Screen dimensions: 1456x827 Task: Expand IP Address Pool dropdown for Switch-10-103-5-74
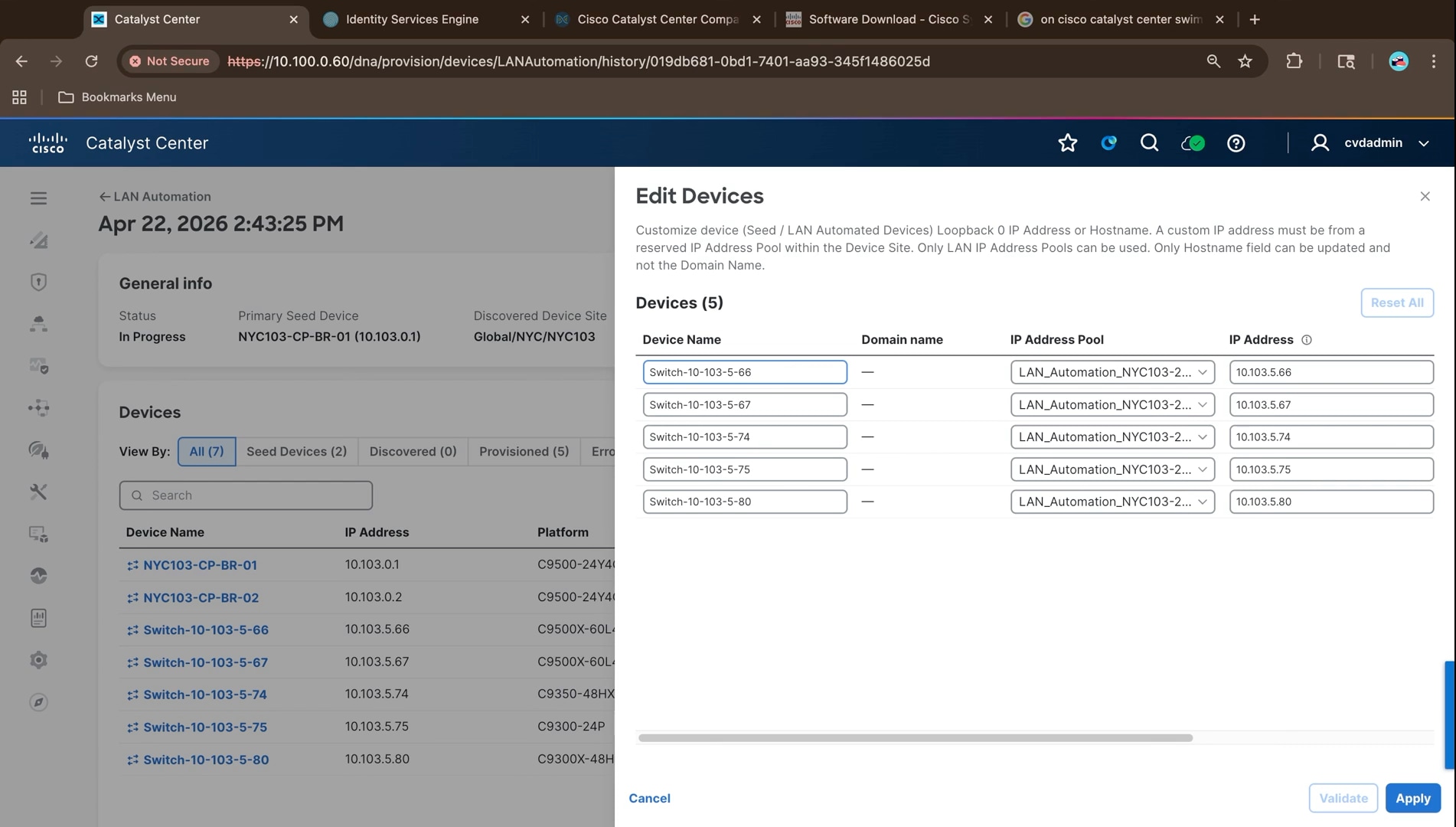(x=1112, y=437)
